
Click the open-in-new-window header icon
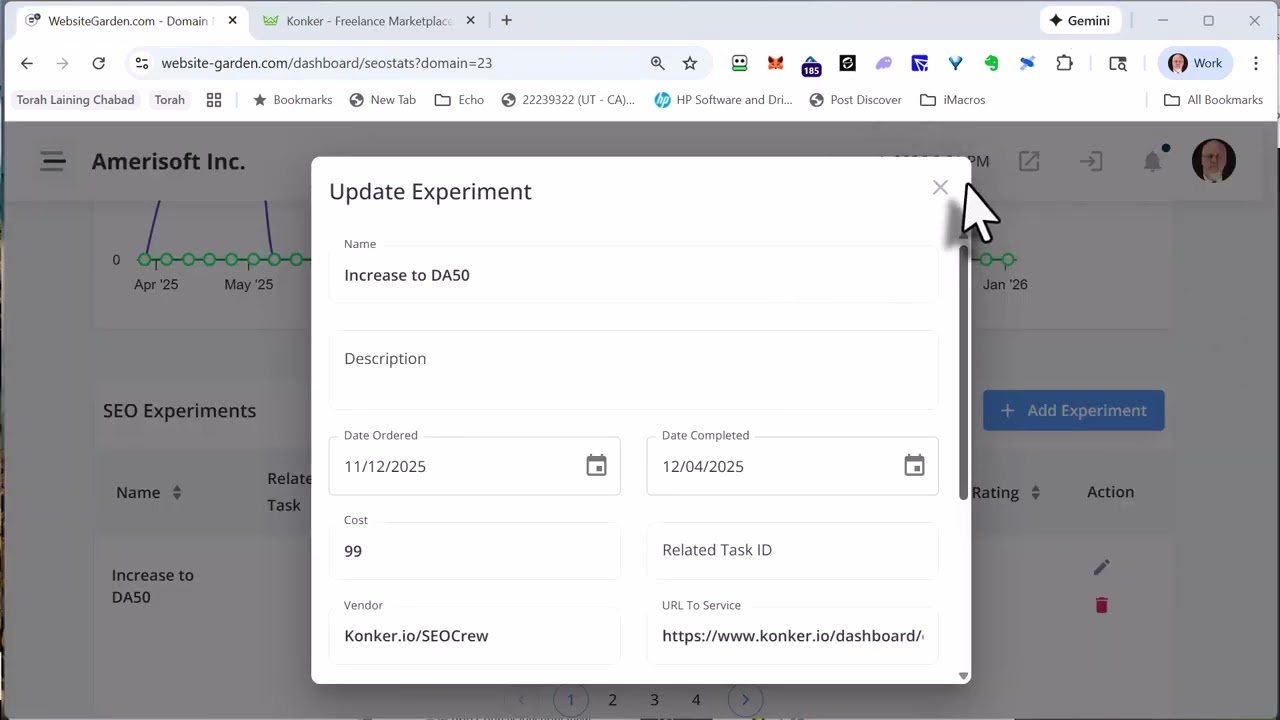(x=1029, y=161)
